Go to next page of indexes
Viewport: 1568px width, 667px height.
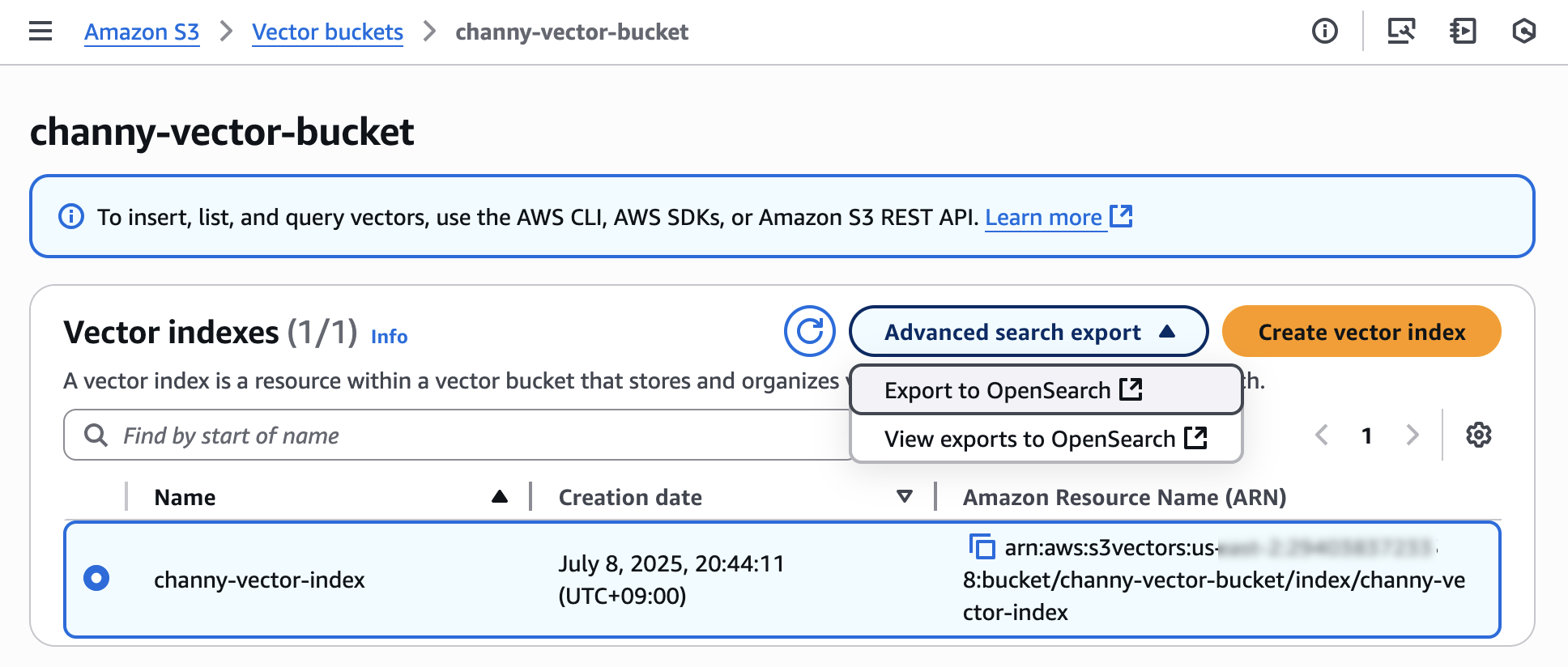coord(1412,435)
